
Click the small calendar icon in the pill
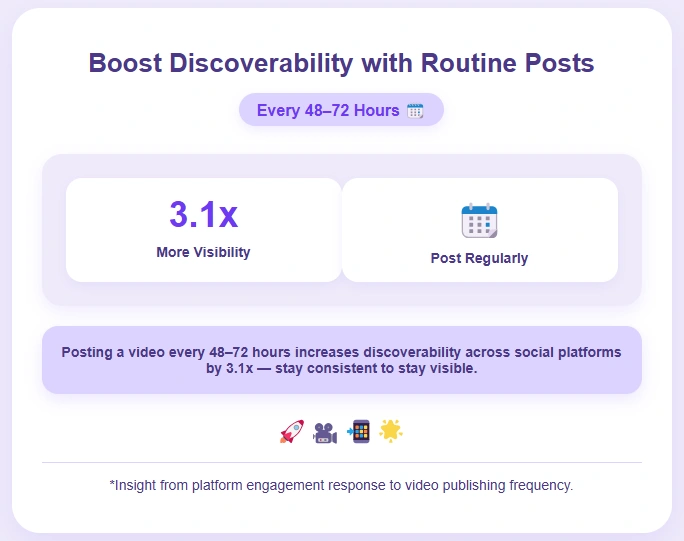click(415, 110)
